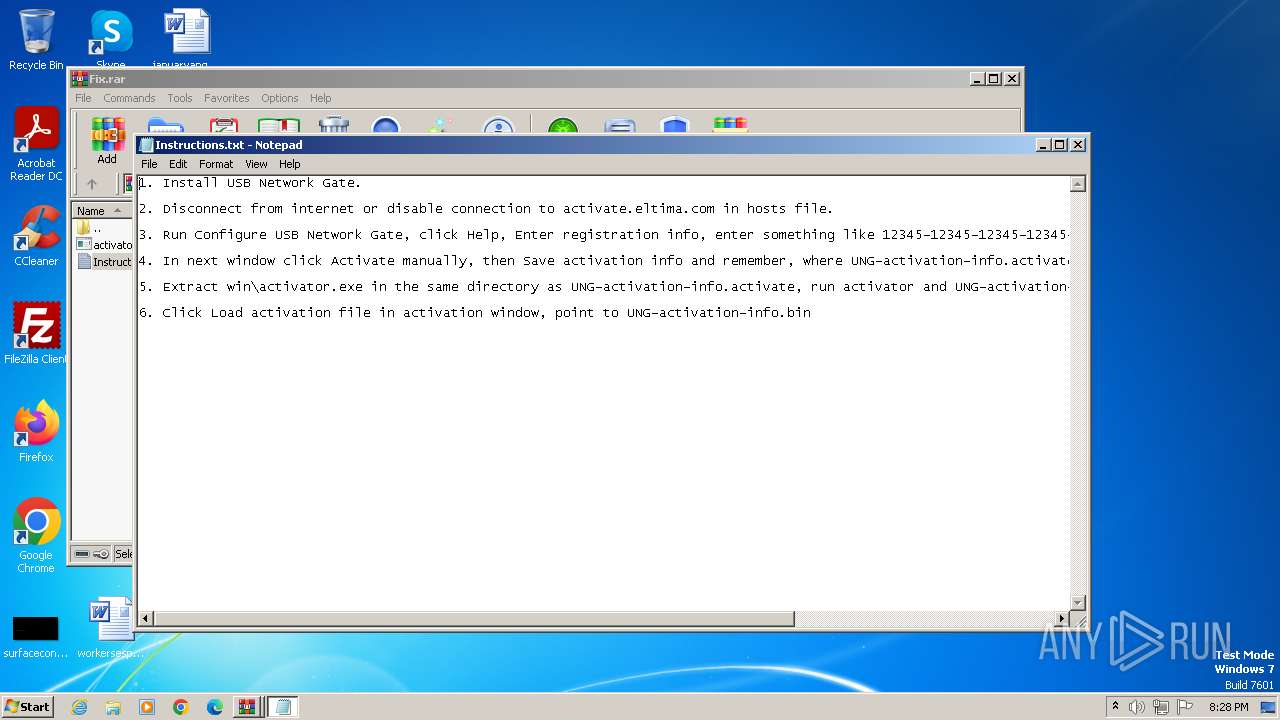Screen dimensions: 1280x720
Task: Open WinRAR Commands menu
Action: pos(129,98)
